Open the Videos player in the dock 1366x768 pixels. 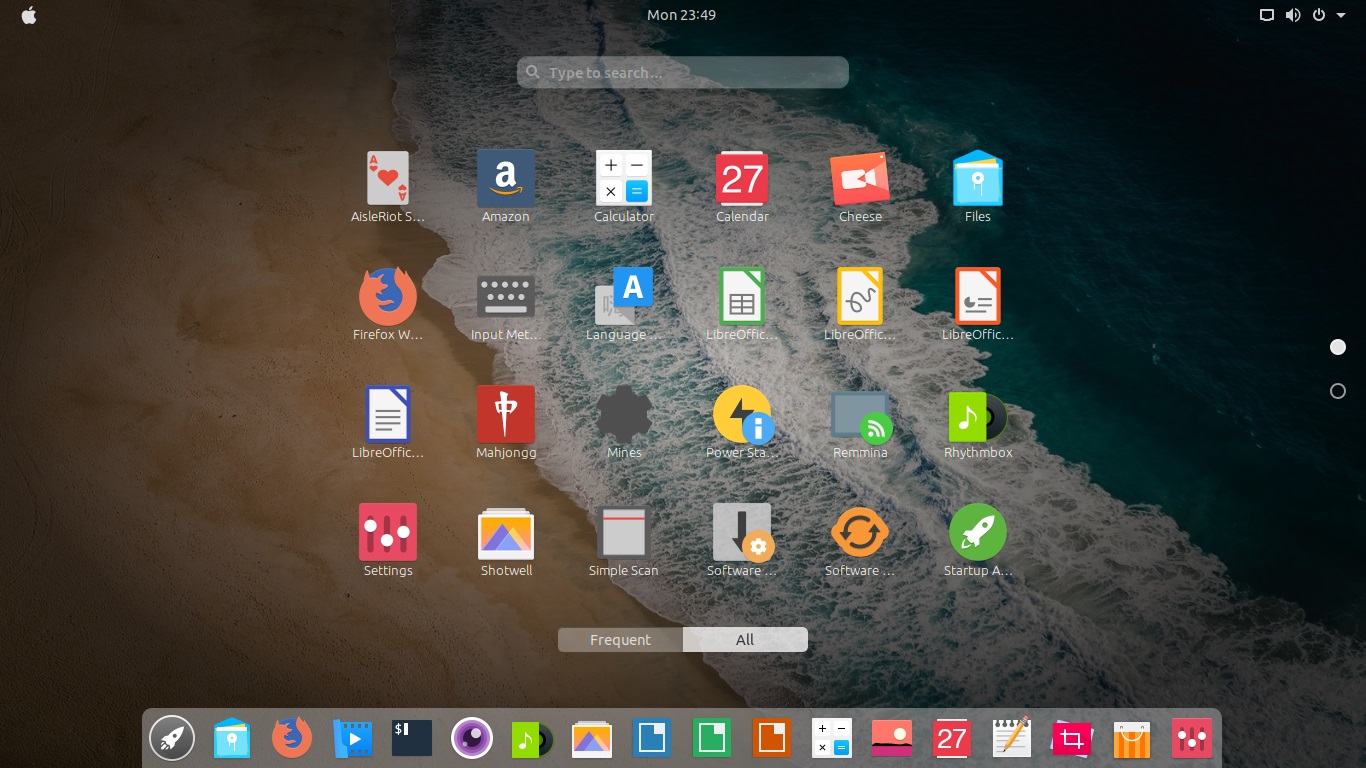[352, 739]
